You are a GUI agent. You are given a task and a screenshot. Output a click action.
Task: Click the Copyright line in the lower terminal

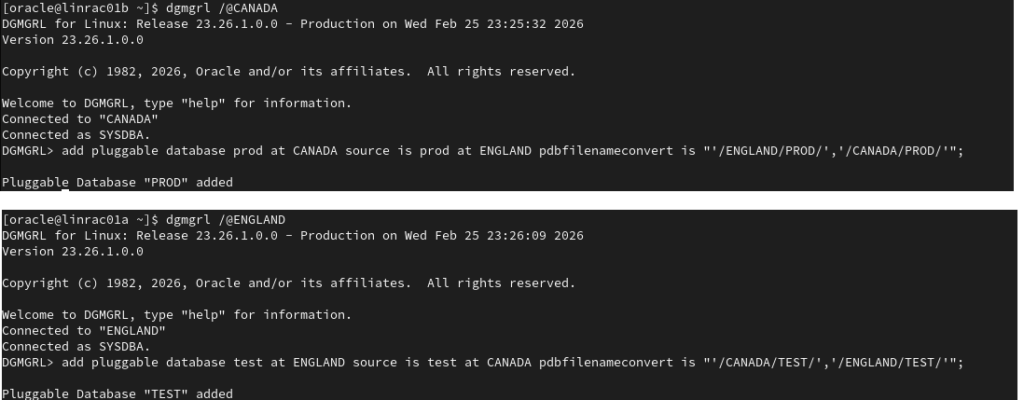click(x=288, y=283)
